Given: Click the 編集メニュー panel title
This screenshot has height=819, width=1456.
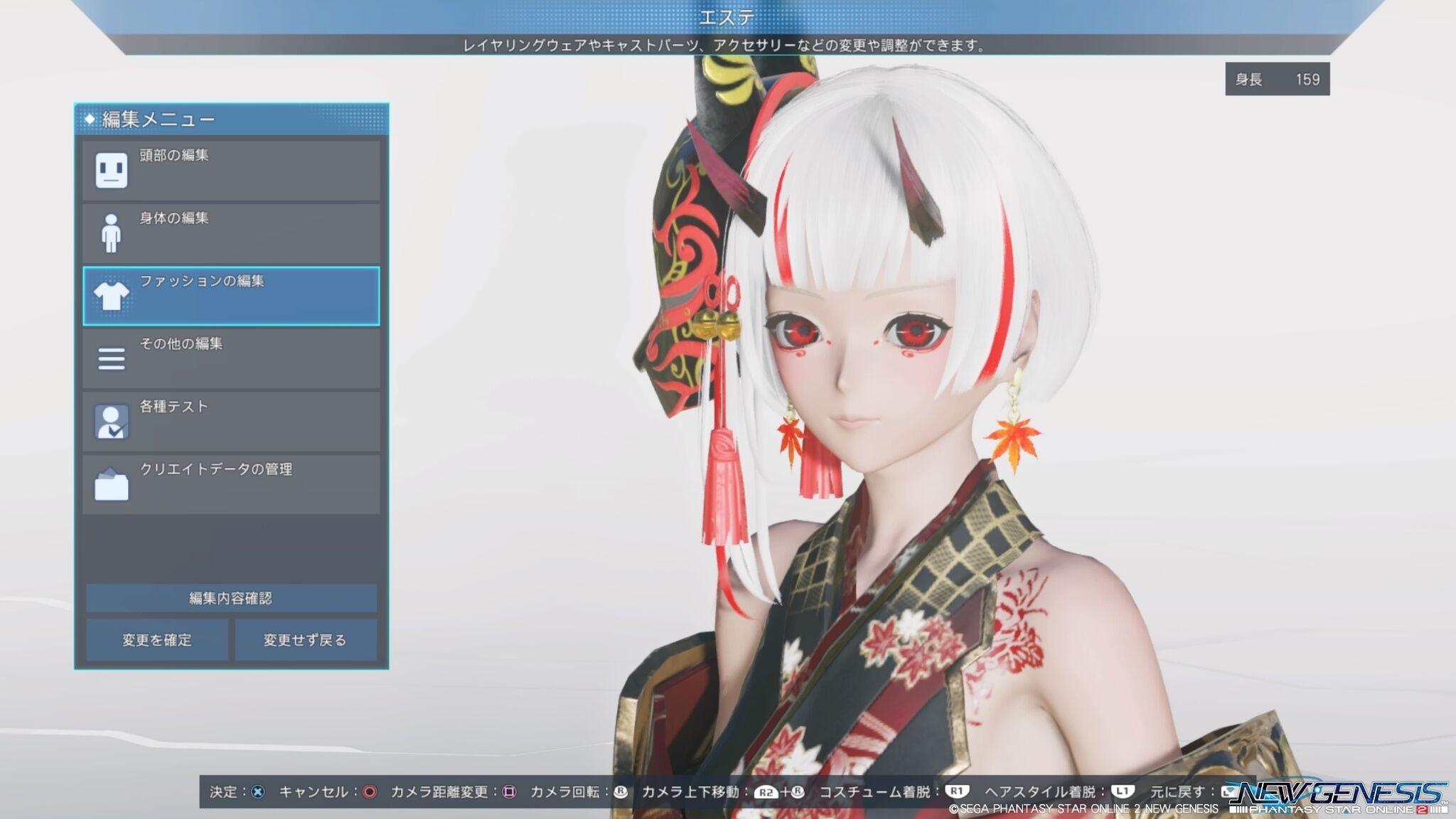Looking at the screenshot, I should [x=158, y=119].
